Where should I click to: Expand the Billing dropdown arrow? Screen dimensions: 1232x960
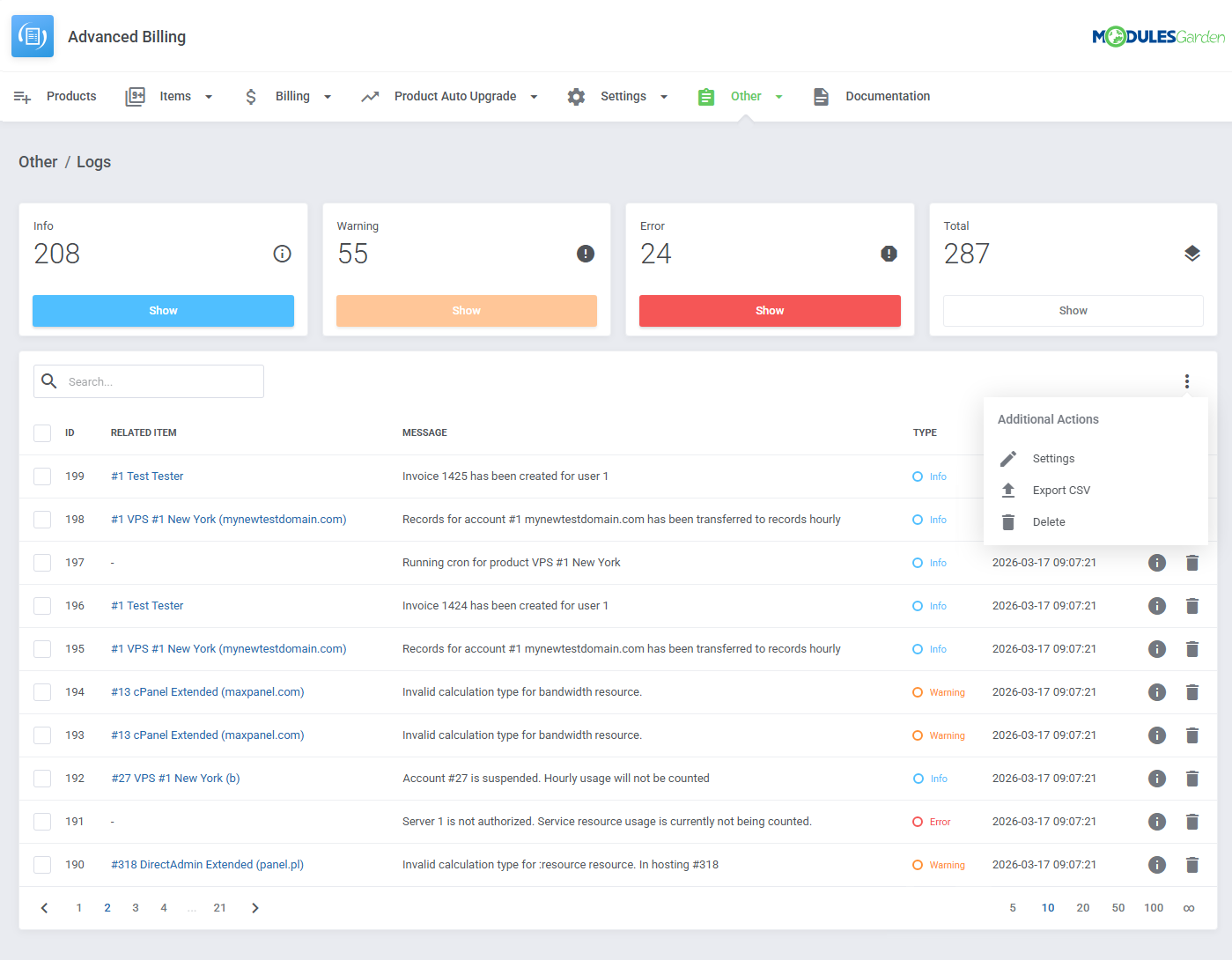(x=328, y=97)
